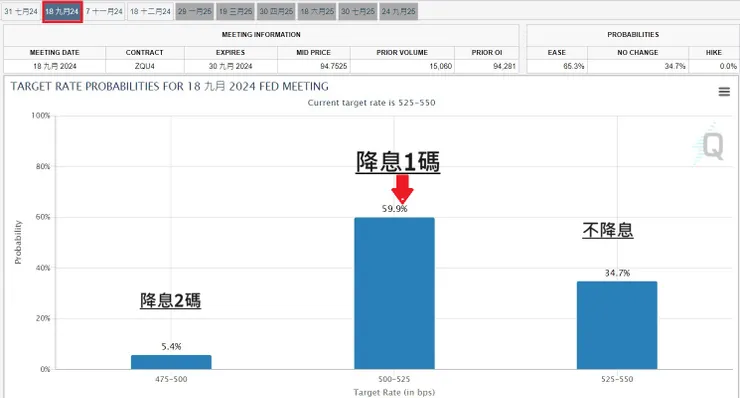Image resolution: width=740 pixels, height=398 pixels.
Task: Click the Target Rate (in bps) axis title
Action: click(394, 392)
